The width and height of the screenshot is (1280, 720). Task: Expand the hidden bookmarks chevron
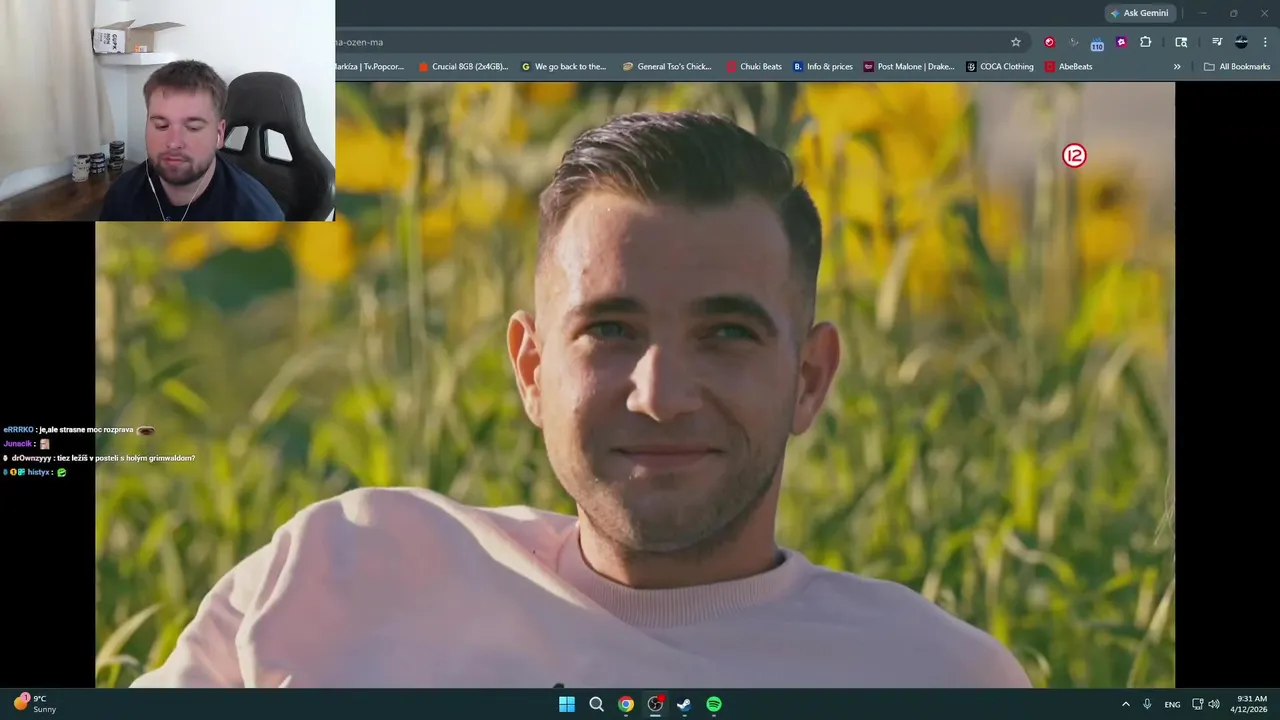1177,67
